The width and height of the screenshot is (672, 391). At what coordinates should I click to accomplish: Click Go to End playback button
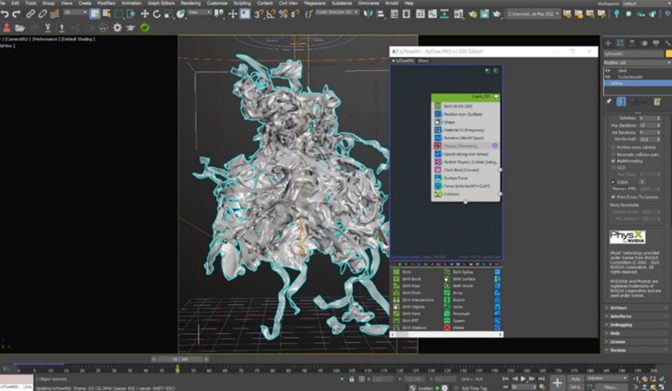541,379
